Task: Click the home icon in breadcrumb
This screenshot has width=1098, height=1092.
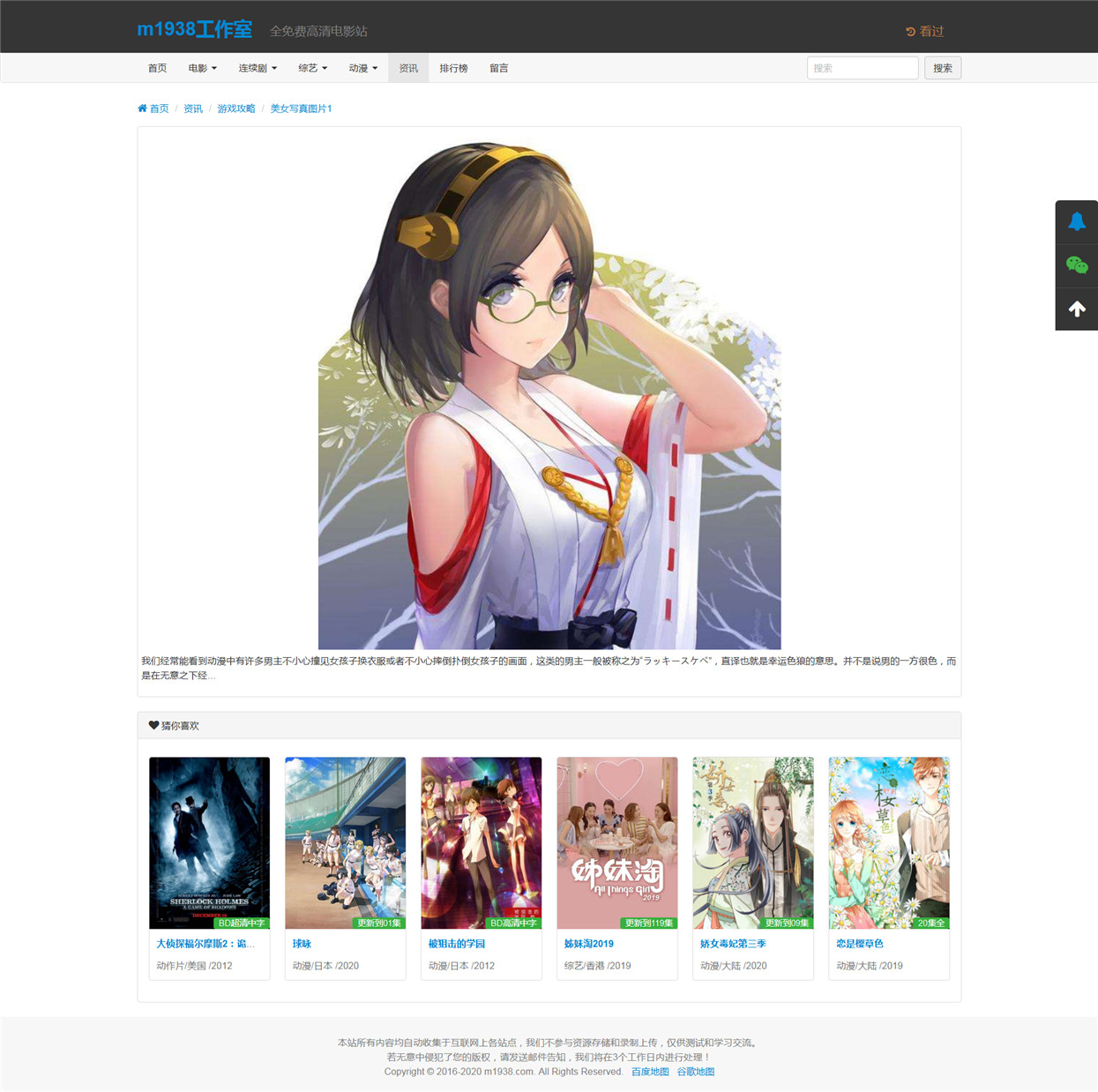Action: 142,108
